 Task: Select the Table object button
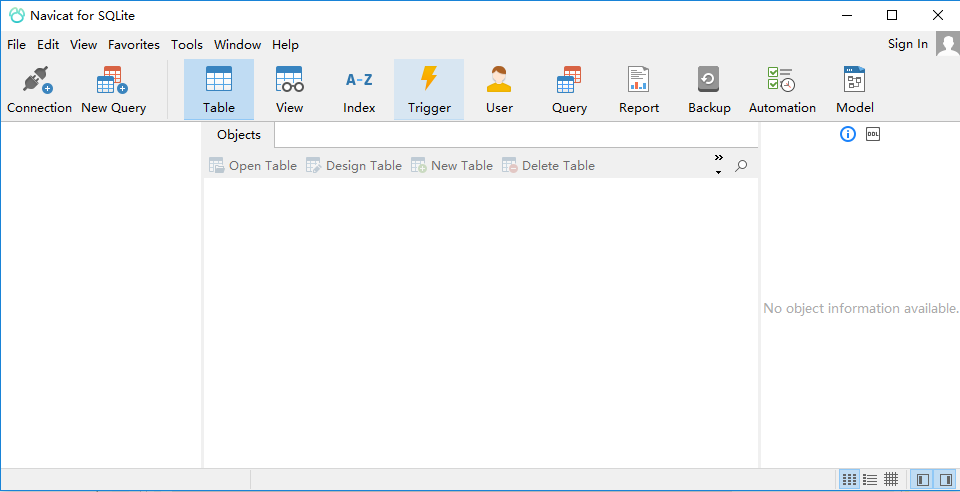(219, 89)
